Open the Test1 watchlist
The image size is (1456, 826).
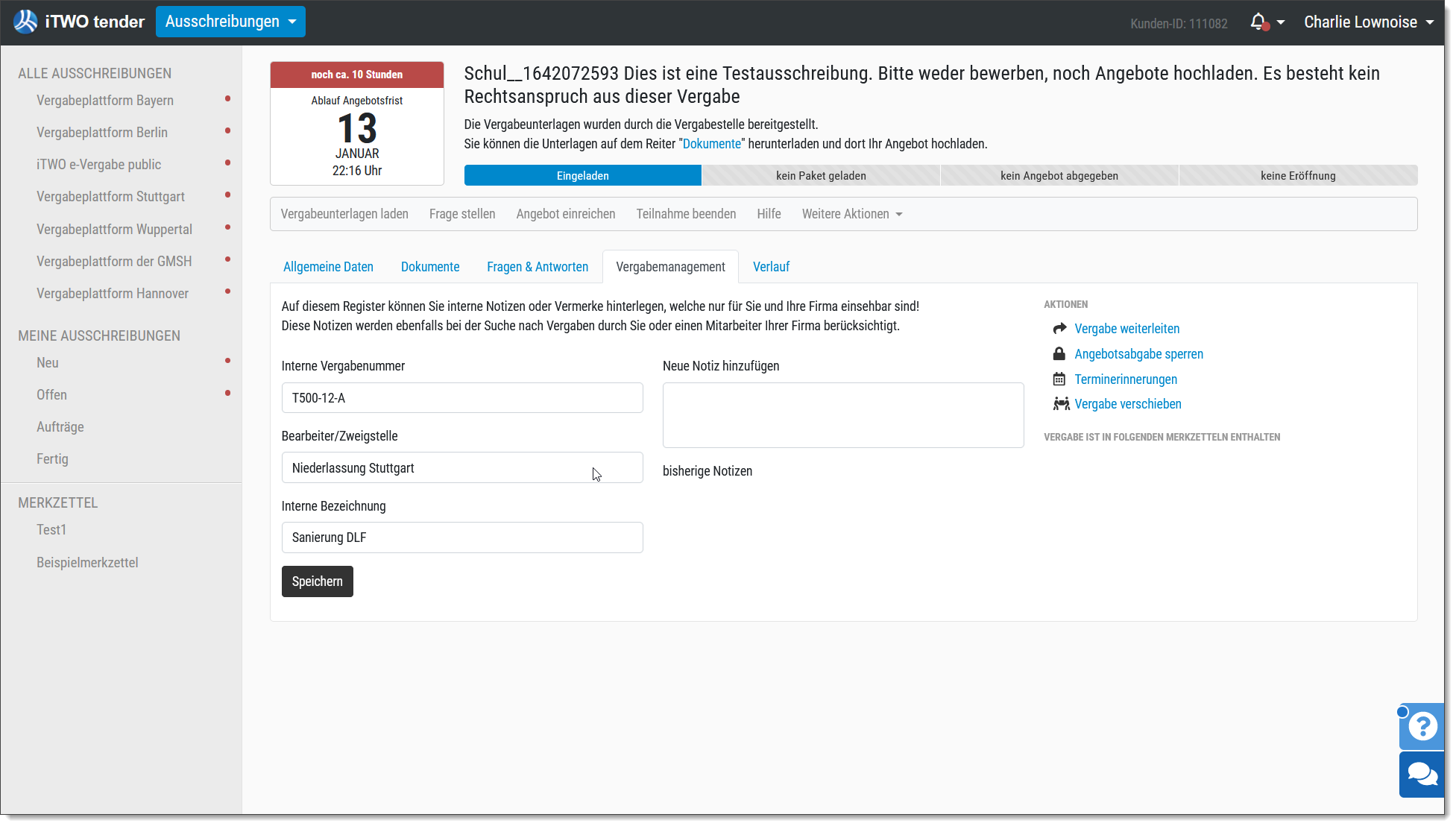[x=51, y=530]
